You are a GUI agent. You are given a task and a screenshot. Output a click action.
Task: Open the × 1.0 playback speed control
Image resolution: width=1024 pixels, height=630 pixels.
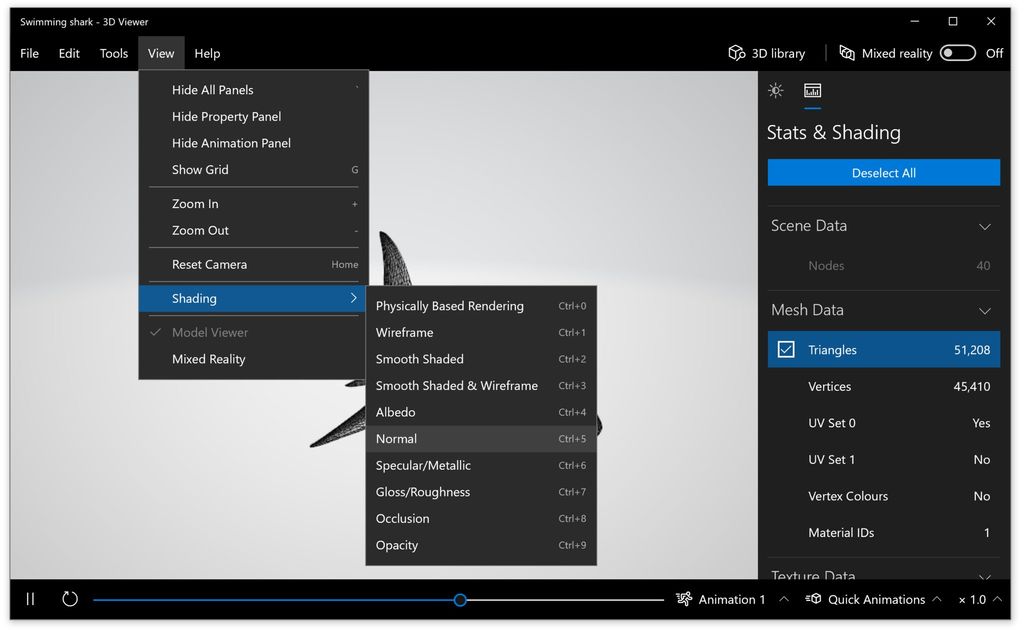[975, 598]
